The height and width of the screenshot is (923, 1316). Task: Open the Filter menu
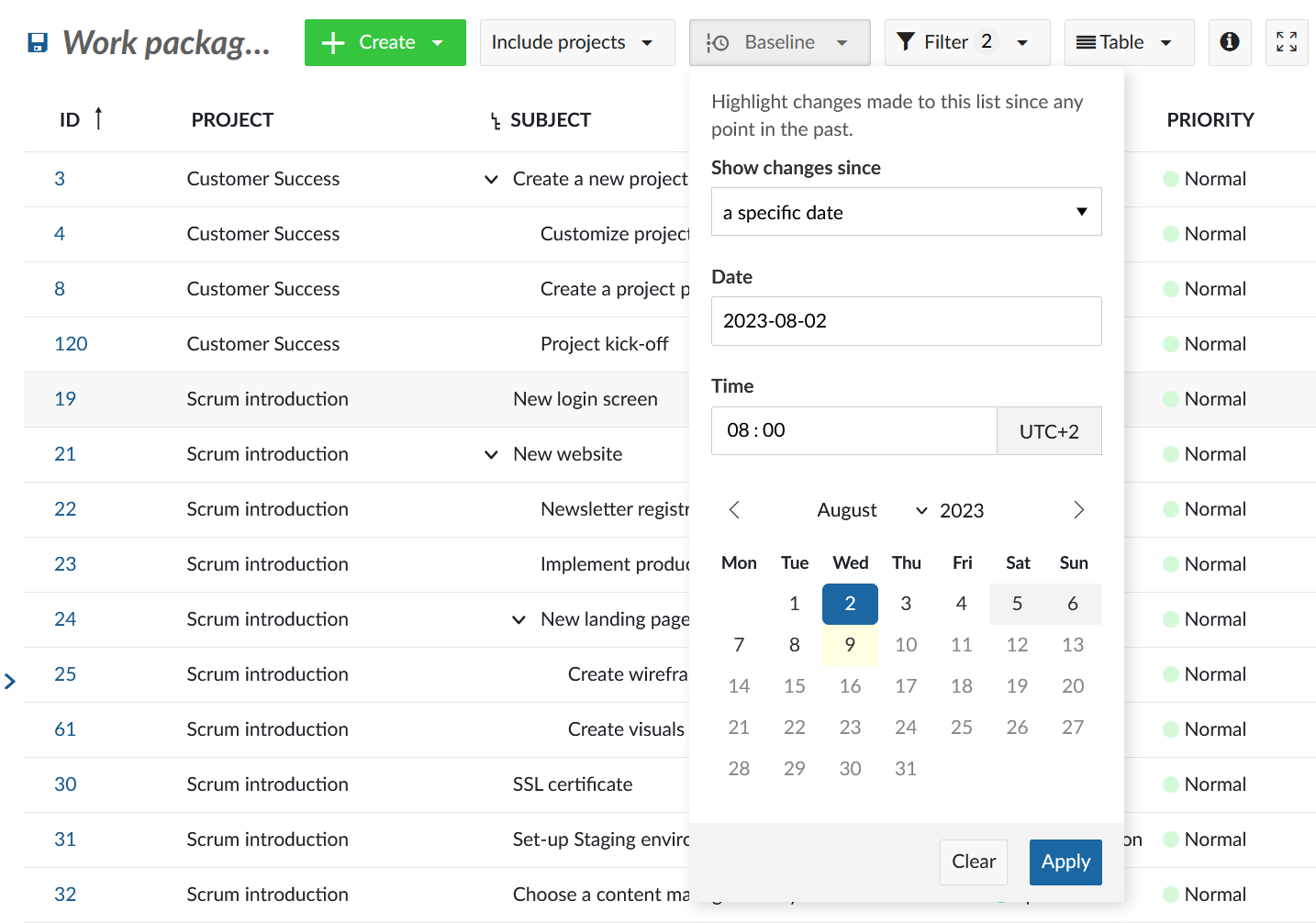pos(967,42)
